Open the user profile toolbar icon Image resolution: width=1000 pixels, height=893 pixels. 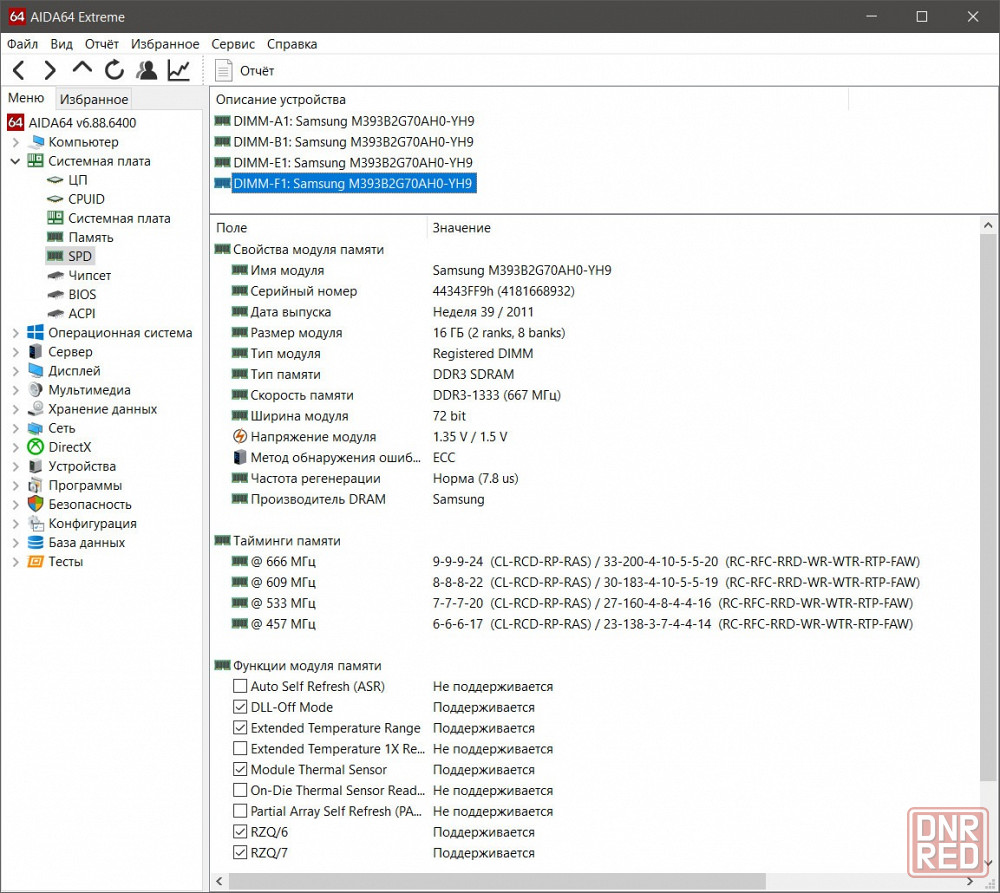coord(147,70)
